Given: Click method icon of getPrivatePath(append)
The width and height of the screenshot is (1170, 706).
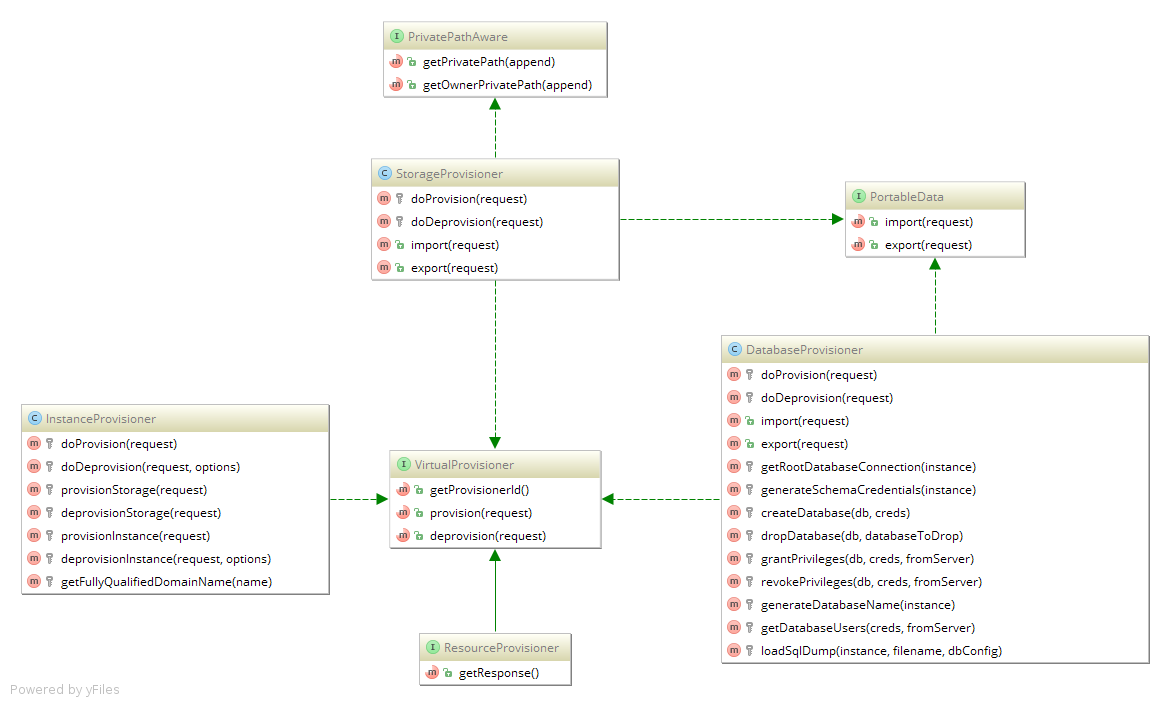Looking at the screenshot, I should (x=396, y=61).
